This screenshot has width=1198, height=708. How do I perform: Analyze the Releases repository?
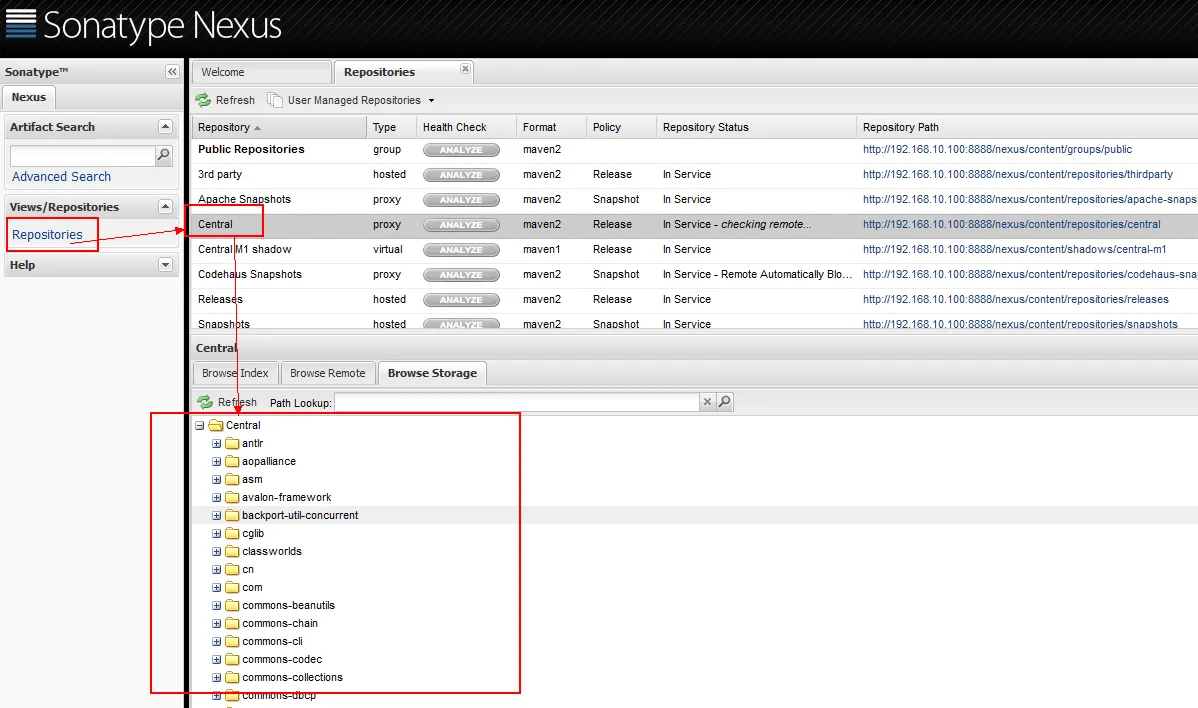pos(461,300)
